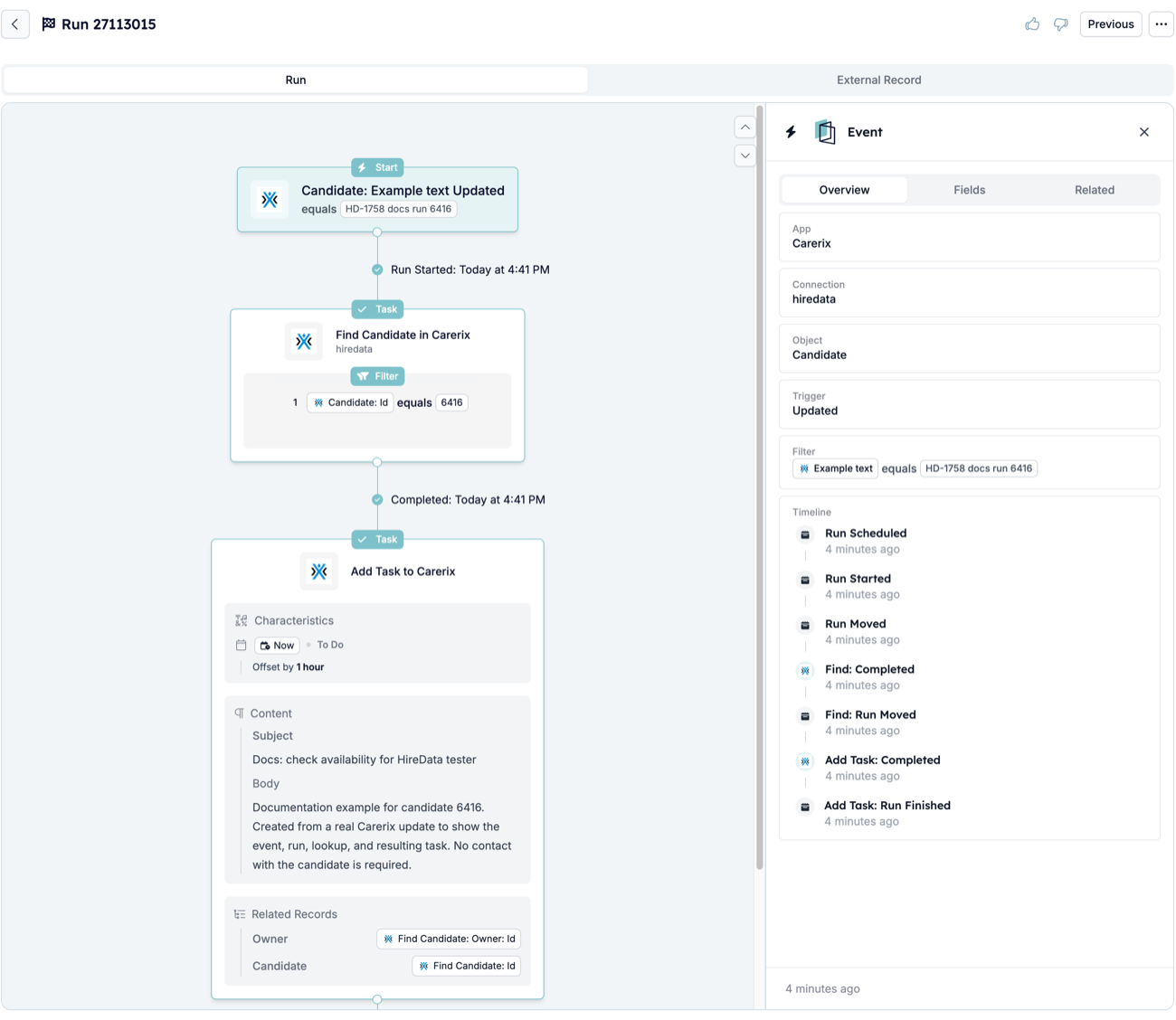Click the Run Scheduled timeline icon
This screenshot has height=1020, width=1176.
[805, 534]
